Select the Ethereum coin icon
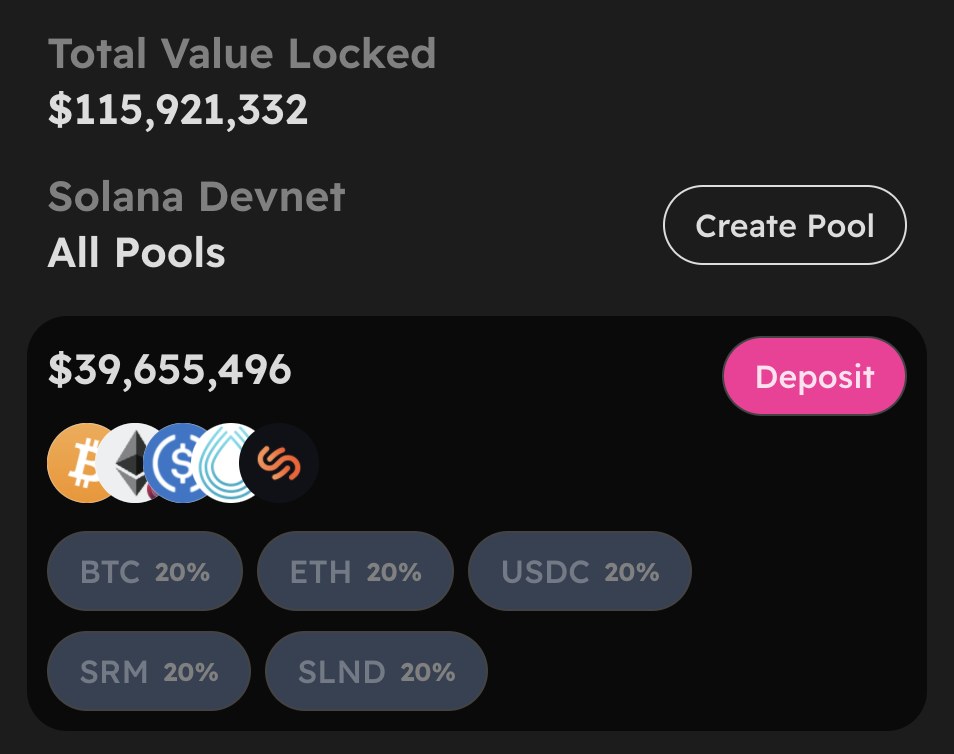 pos(133,462)
